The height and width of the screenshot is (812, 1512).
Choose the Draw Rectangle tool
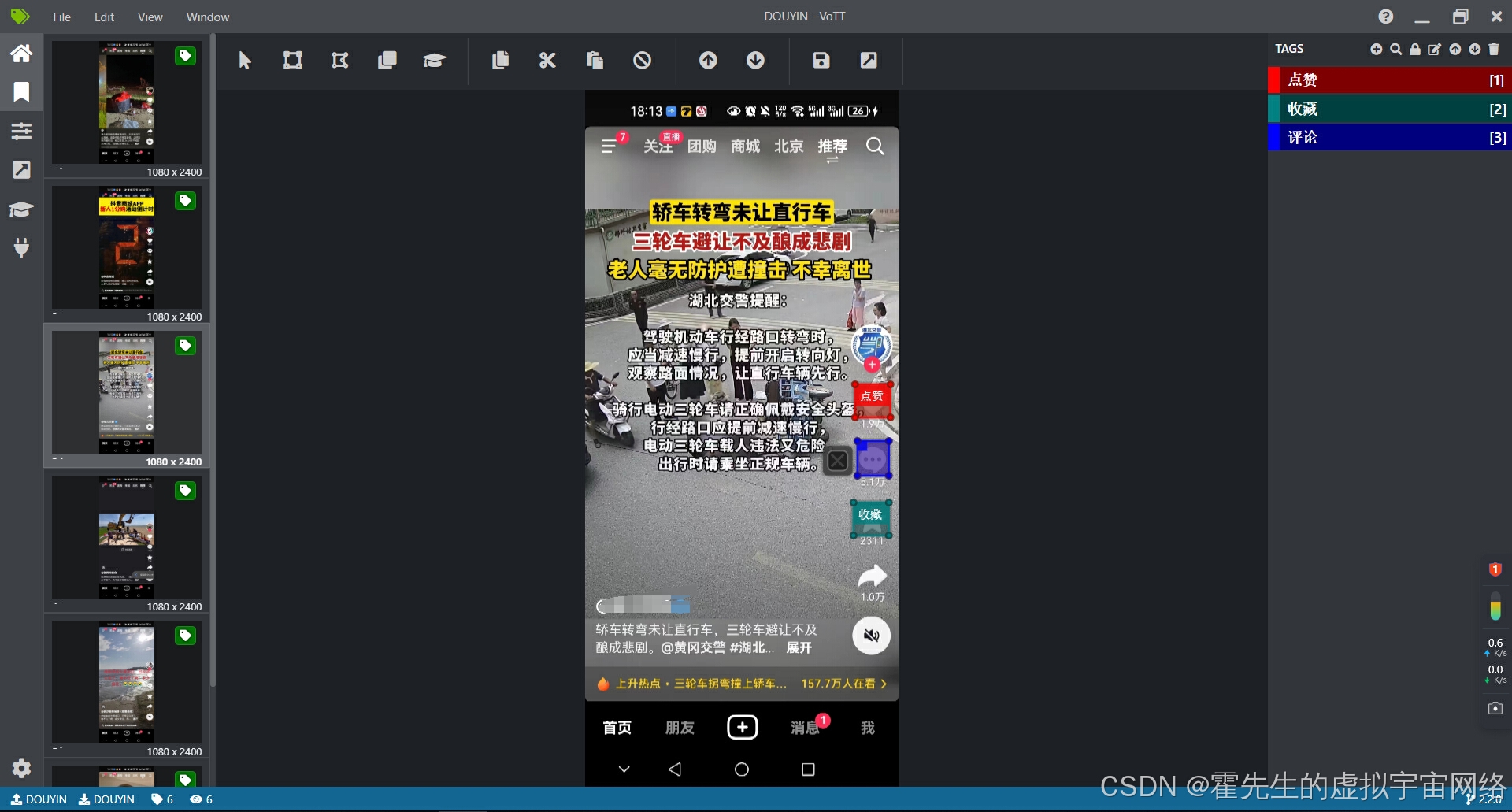(x=293, y=61)
